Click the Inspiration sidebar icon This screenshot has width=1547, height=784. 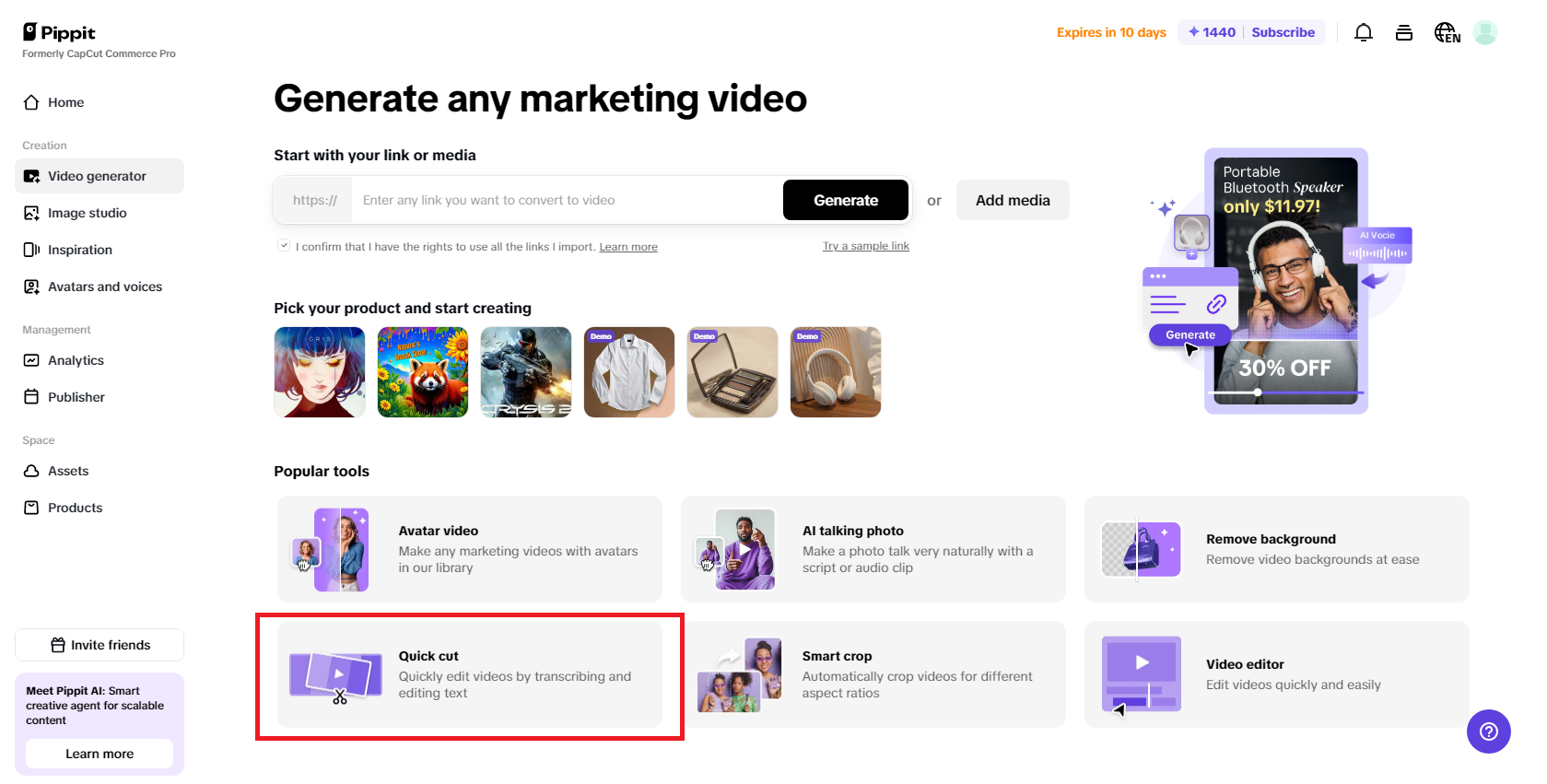31,250
